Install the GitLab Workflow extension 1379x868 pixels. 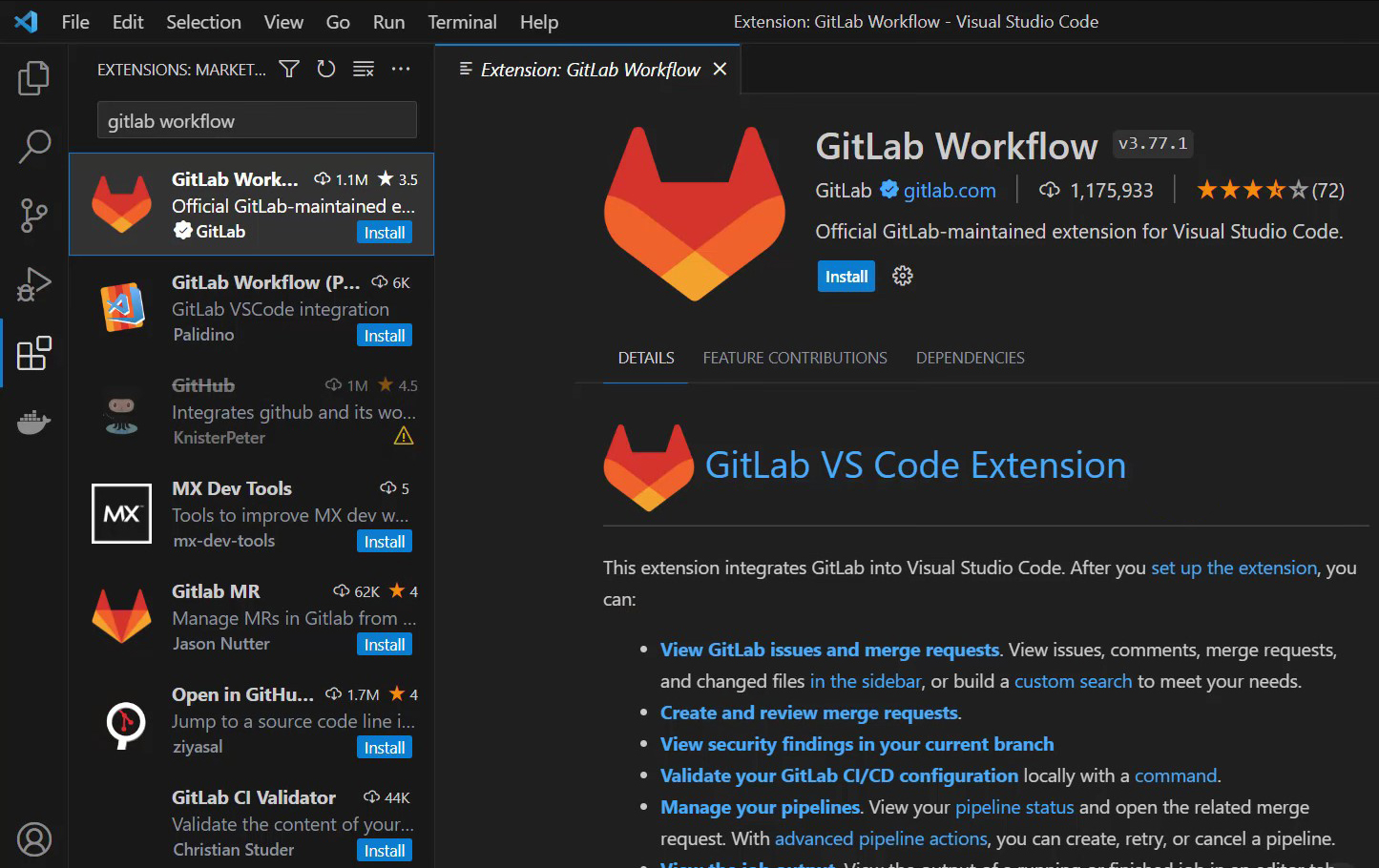coord(846,276)
